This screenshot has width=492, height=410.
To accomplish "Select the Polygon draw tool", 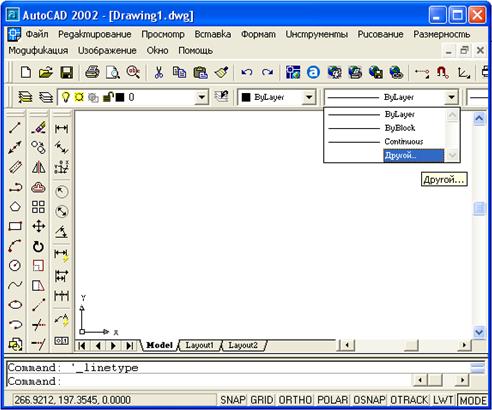I will [15, 206].
